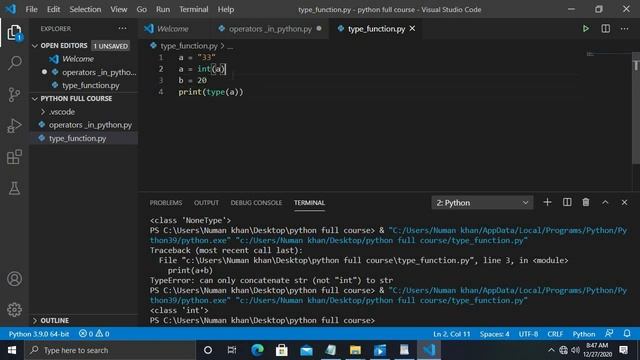This screenshot has height=360, width=640.
Task: Open Task View on the taskbar
Action: (x=232, y=350)
